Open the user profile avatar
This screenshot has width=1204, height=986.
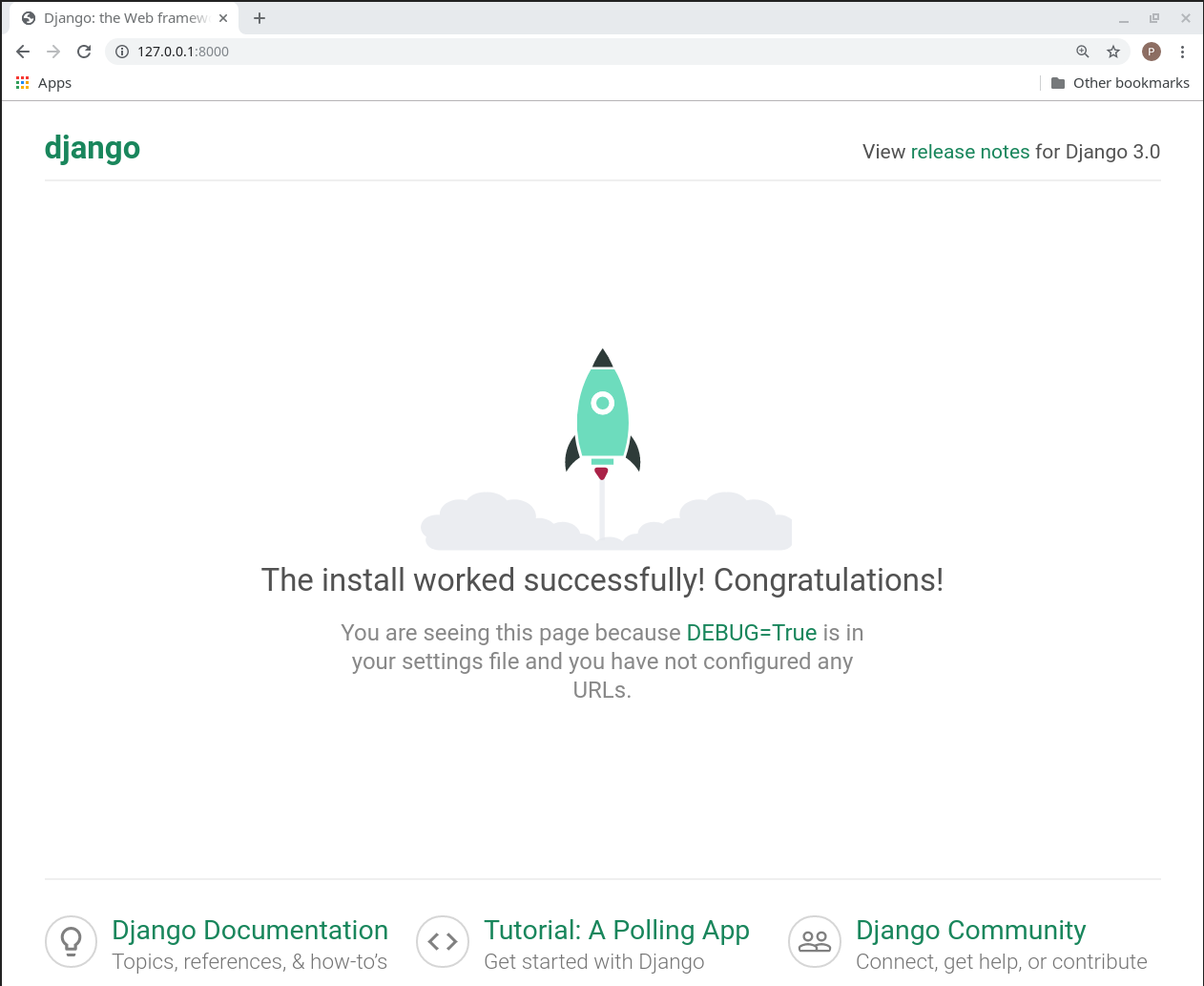[1152, 52]
